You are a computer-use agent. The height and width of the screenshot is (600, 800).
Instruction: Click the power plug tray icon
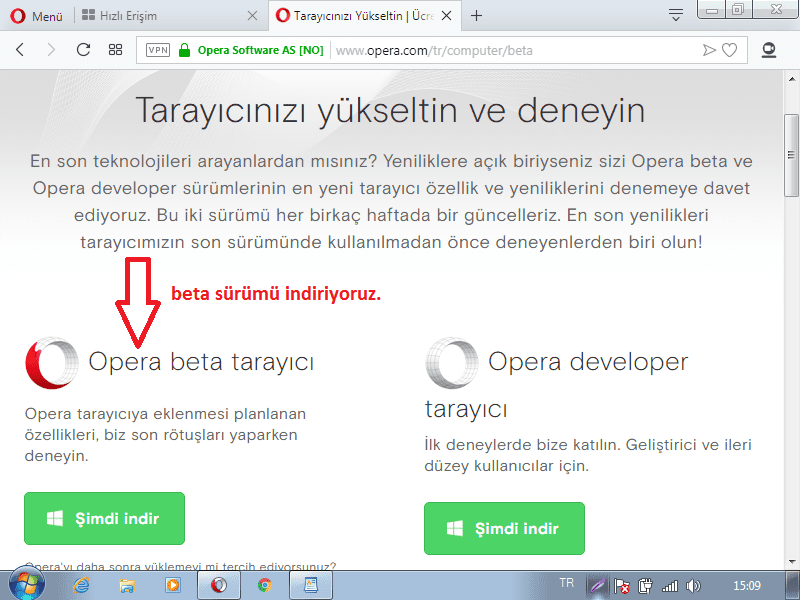(x=645, y=586)
